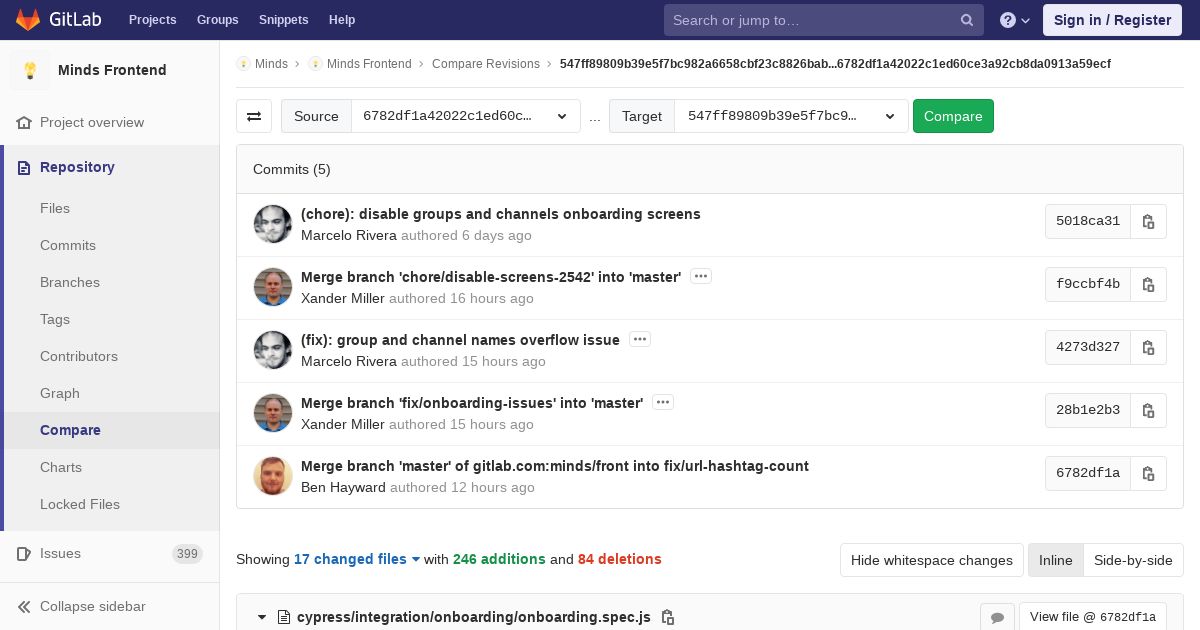Expand the 17 changed files list
Screen dimensions: 1200x630
tap(357, 559)
